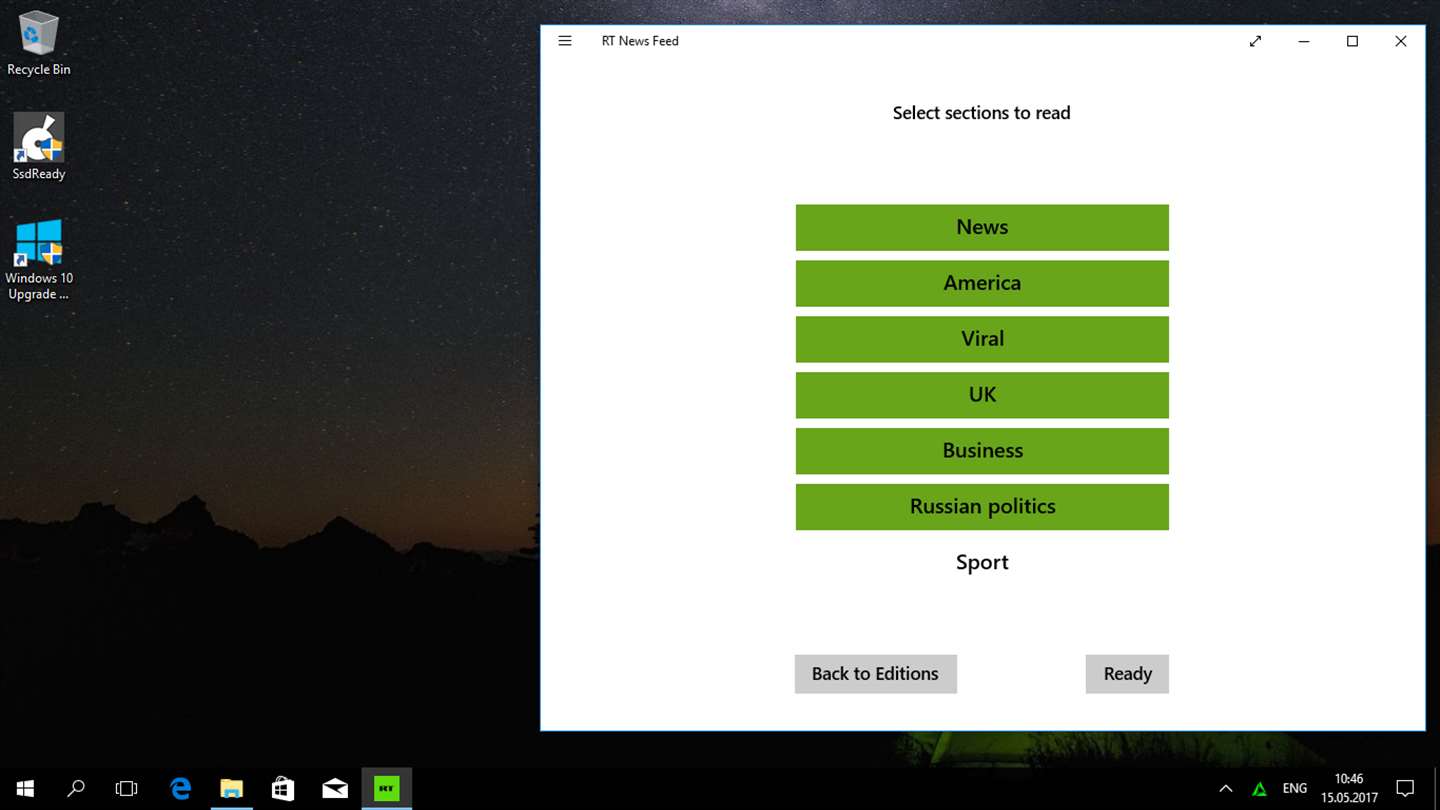Open the Windows Store from the taskbar

pyautogui.click(x=283, y=788)
